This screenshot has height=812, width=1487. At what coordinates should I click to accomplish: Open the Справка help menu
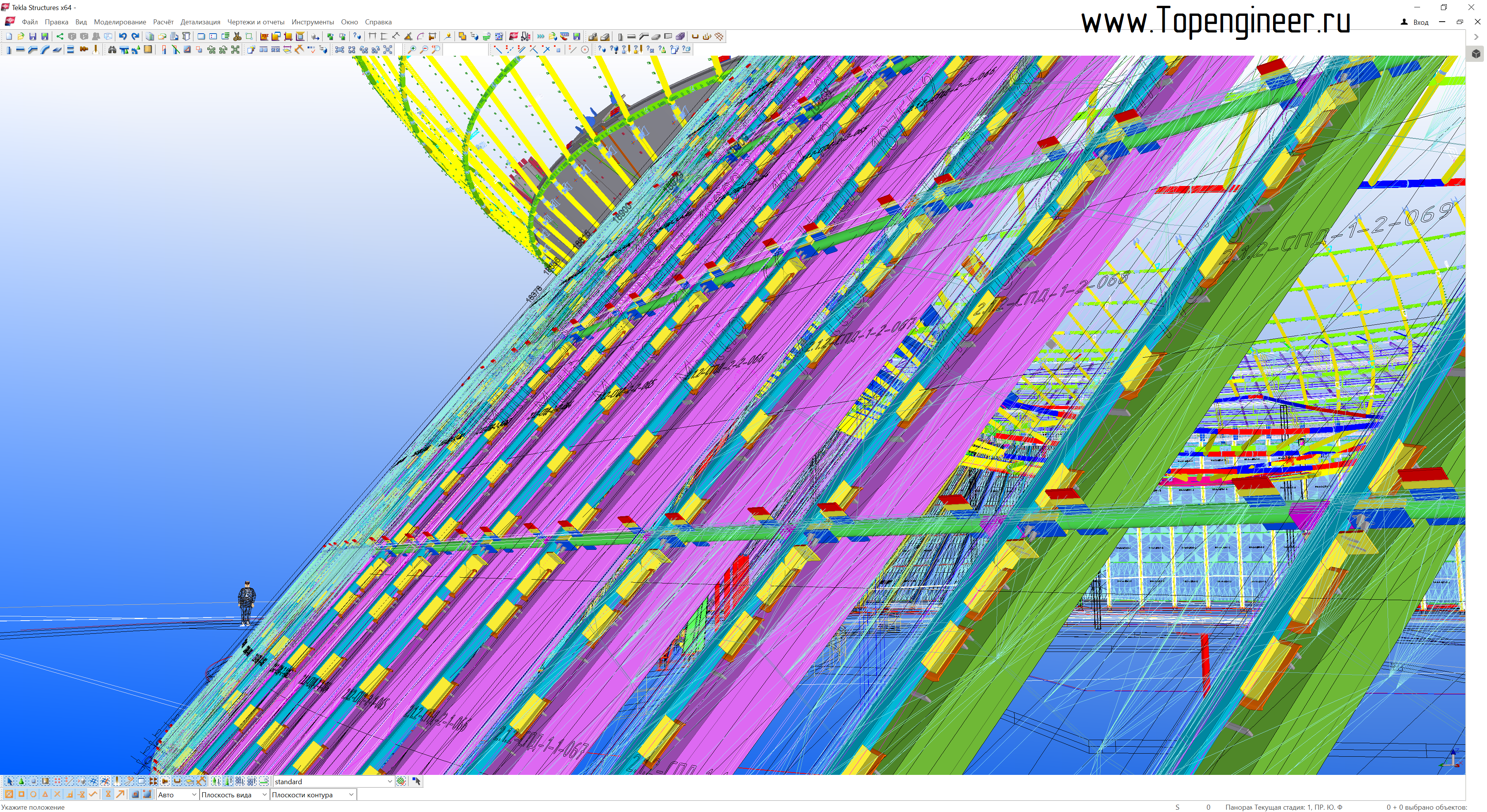[x=378, y=22]
